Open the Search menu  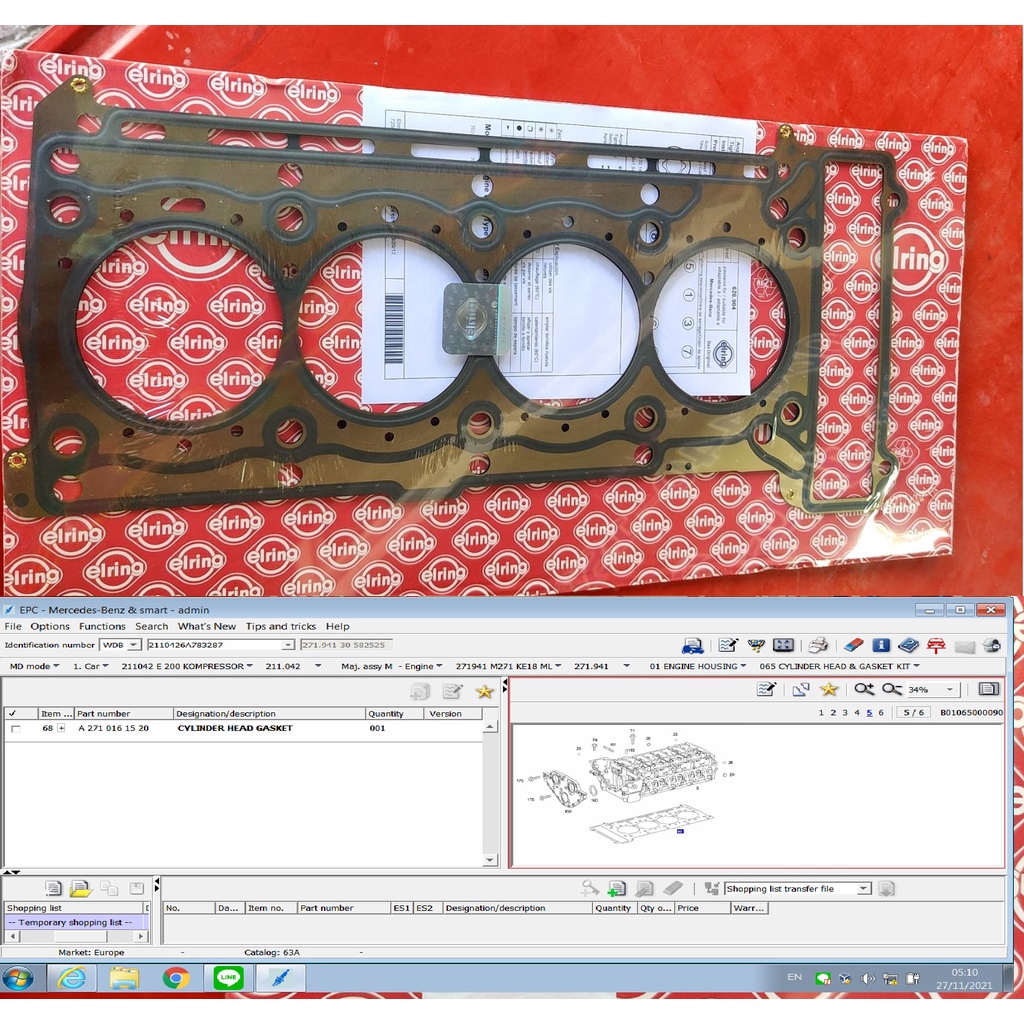[152, 626]
